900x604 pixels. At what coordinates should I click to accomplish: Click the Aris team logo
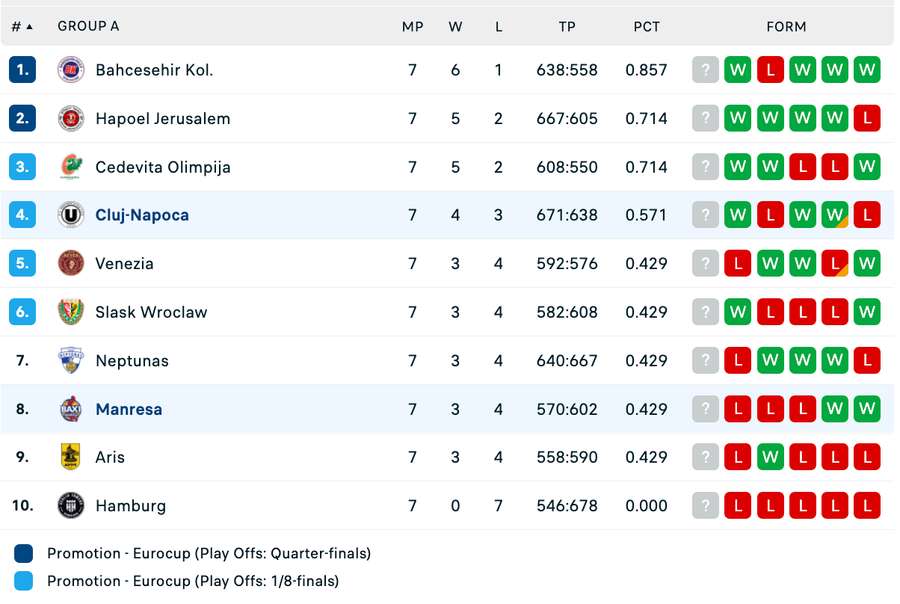point(71,457)
